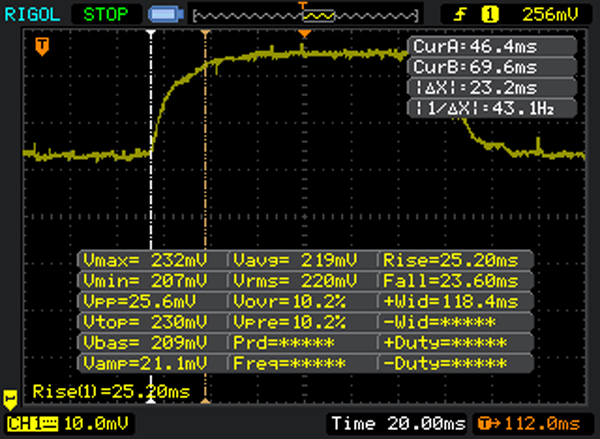Click the CurB 69.6ms readout
This screenshot has height=439, width=600.
point(492,67)
